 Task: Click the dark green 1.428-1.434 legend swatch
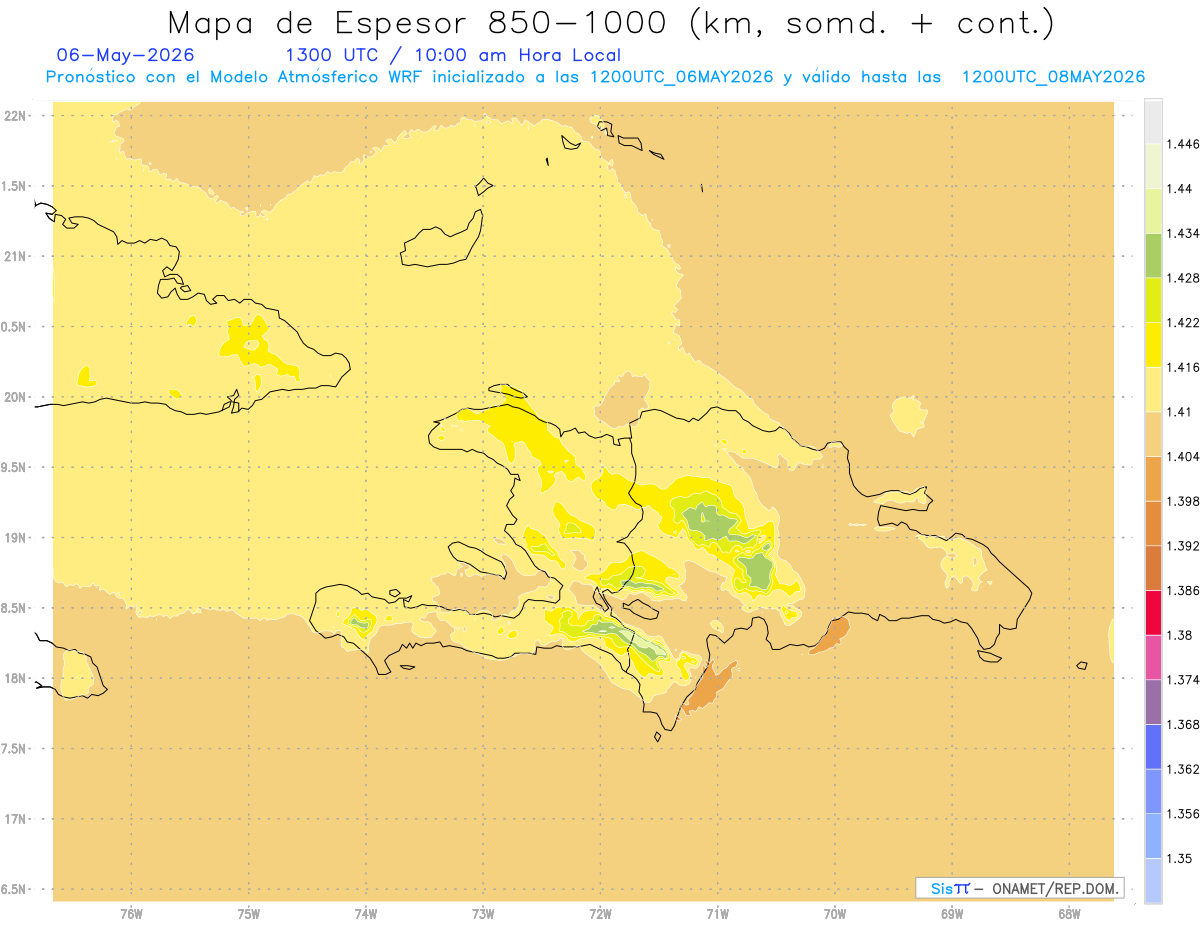[x=1153, y=255]
